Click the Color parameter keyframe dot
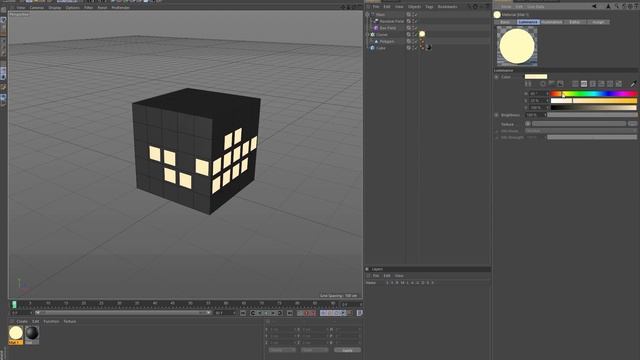 point(497,77)
